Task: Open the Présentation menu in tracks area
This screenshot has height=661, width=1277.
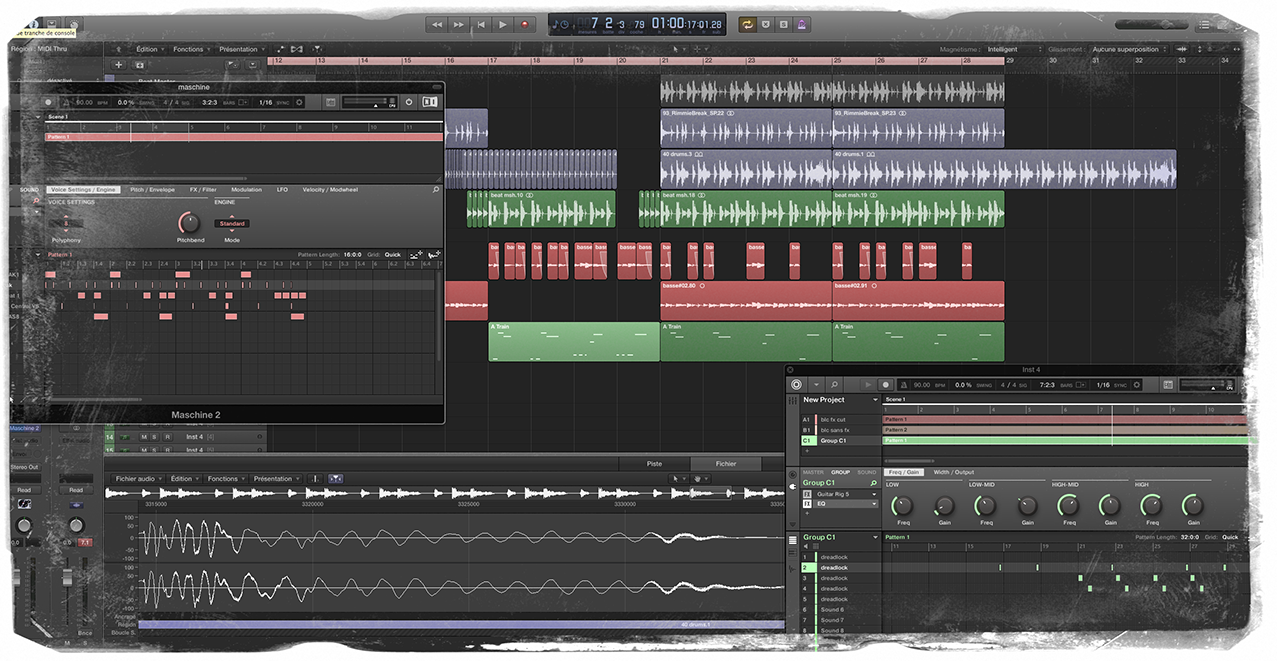Action: pos(241,49)
